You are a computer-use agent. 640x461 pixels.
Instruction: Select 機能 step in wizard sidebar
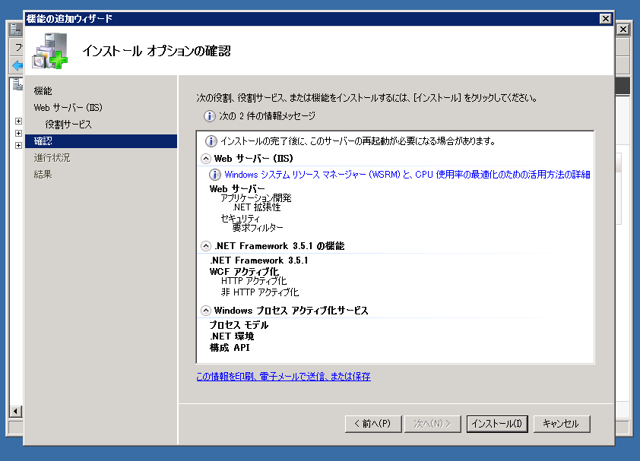click(43, 91)
